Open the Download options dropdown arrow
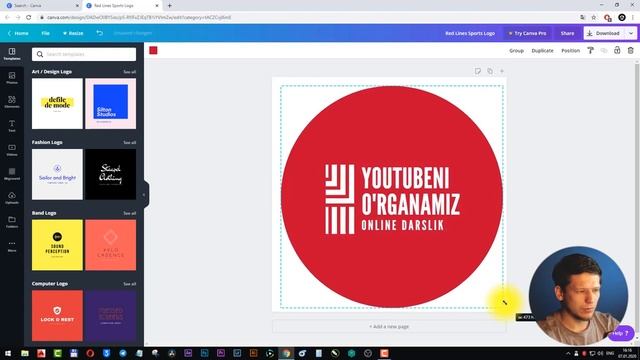640x360 pixels. 631,33
